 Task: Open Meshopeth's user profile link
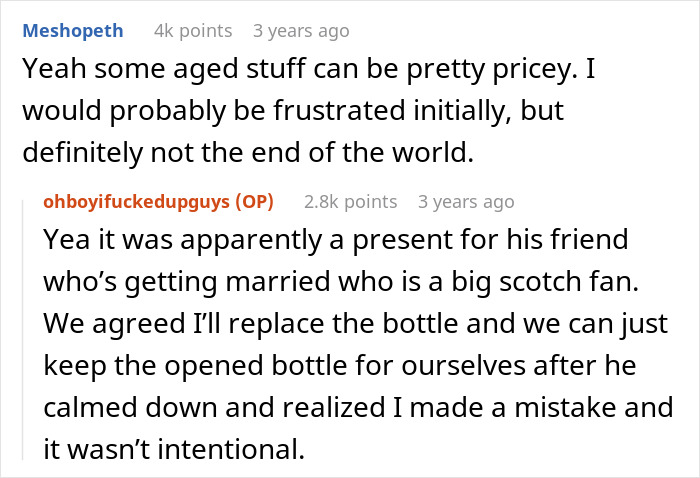tap(73, 30)
